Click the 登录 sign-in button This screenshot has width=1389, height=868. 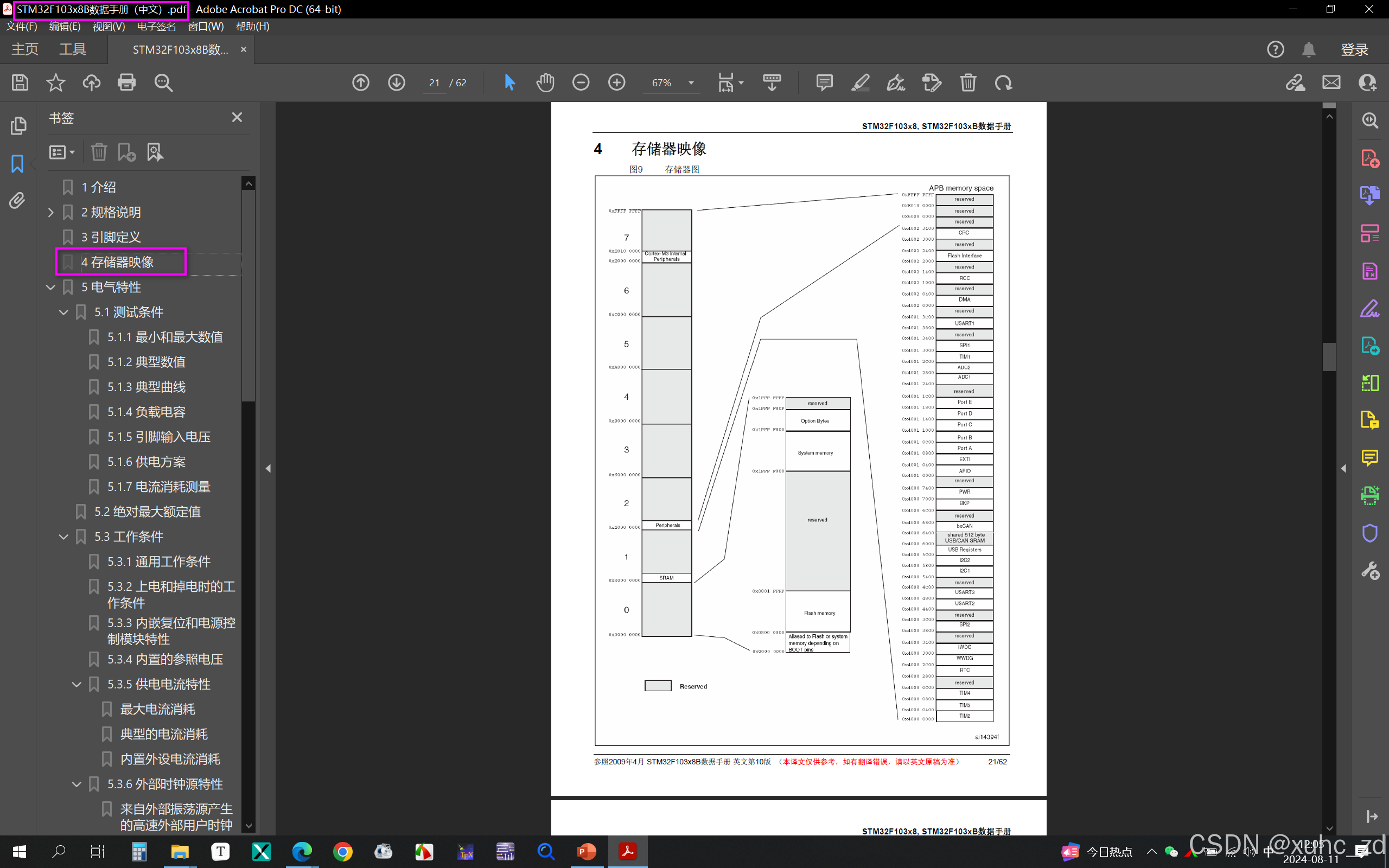pos(1354,50)
